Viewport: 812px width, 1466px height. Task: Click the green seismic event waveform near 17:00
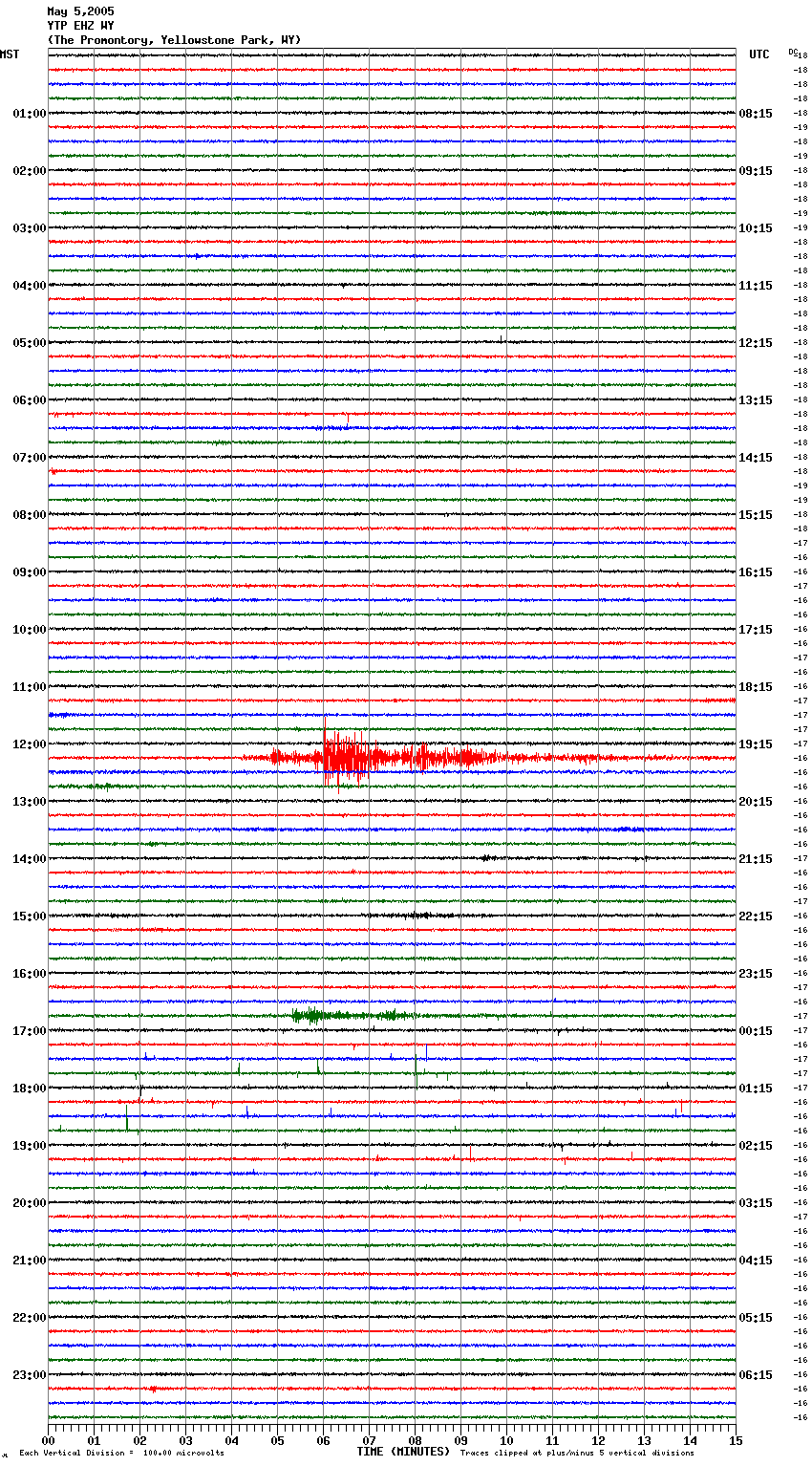pyautogui.click(x=353, y=1016)
